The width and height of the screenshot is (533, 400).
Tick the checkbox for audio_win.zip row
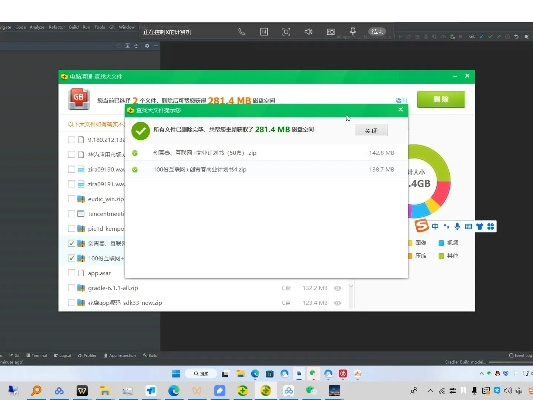tap(71, 199)
